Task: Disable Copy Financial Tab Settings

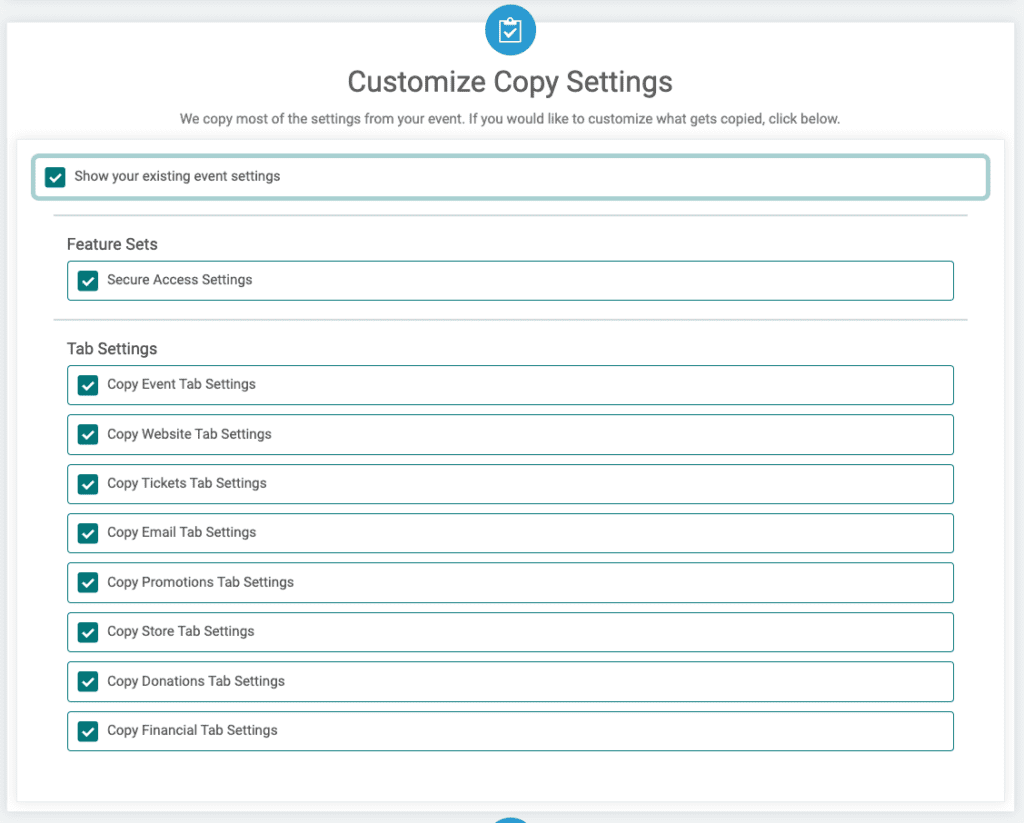Action: click(88, 731)
